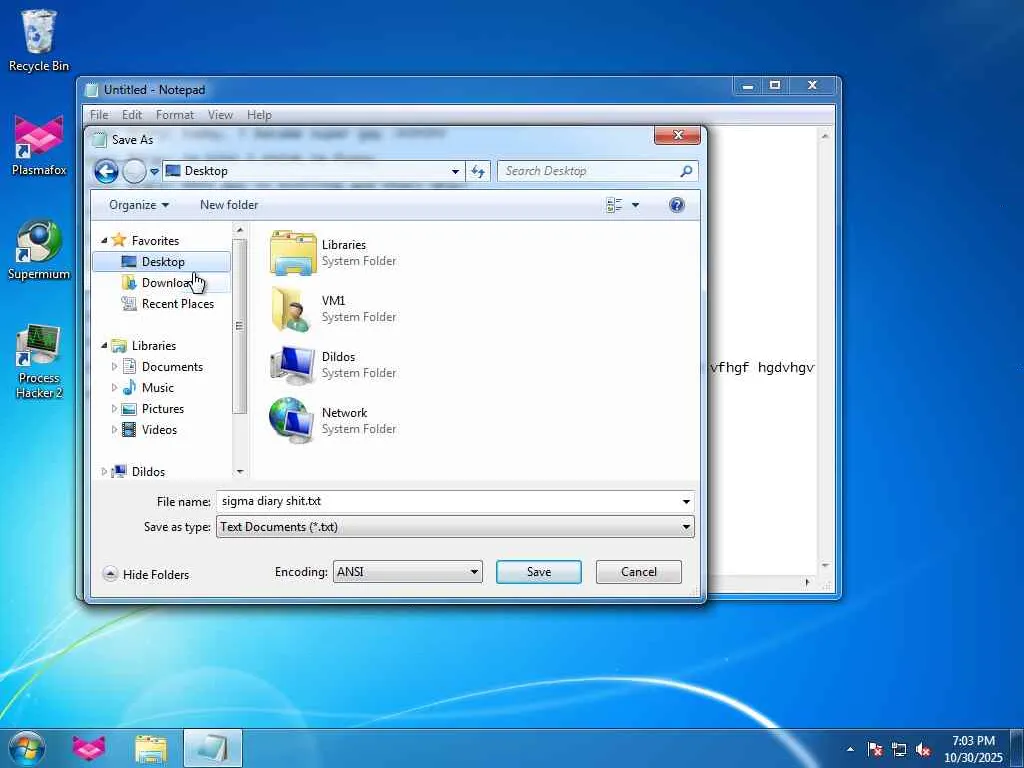The height and width of the screenshot is (768, 1024).
Task: Select Recent Places in the Favorites list
Action: pyautogui.click(x=168, y=304)
